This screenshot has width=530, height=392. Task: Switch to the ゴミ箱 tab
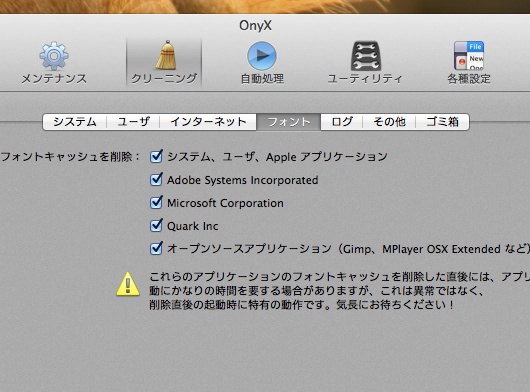[x=442, y=122]
